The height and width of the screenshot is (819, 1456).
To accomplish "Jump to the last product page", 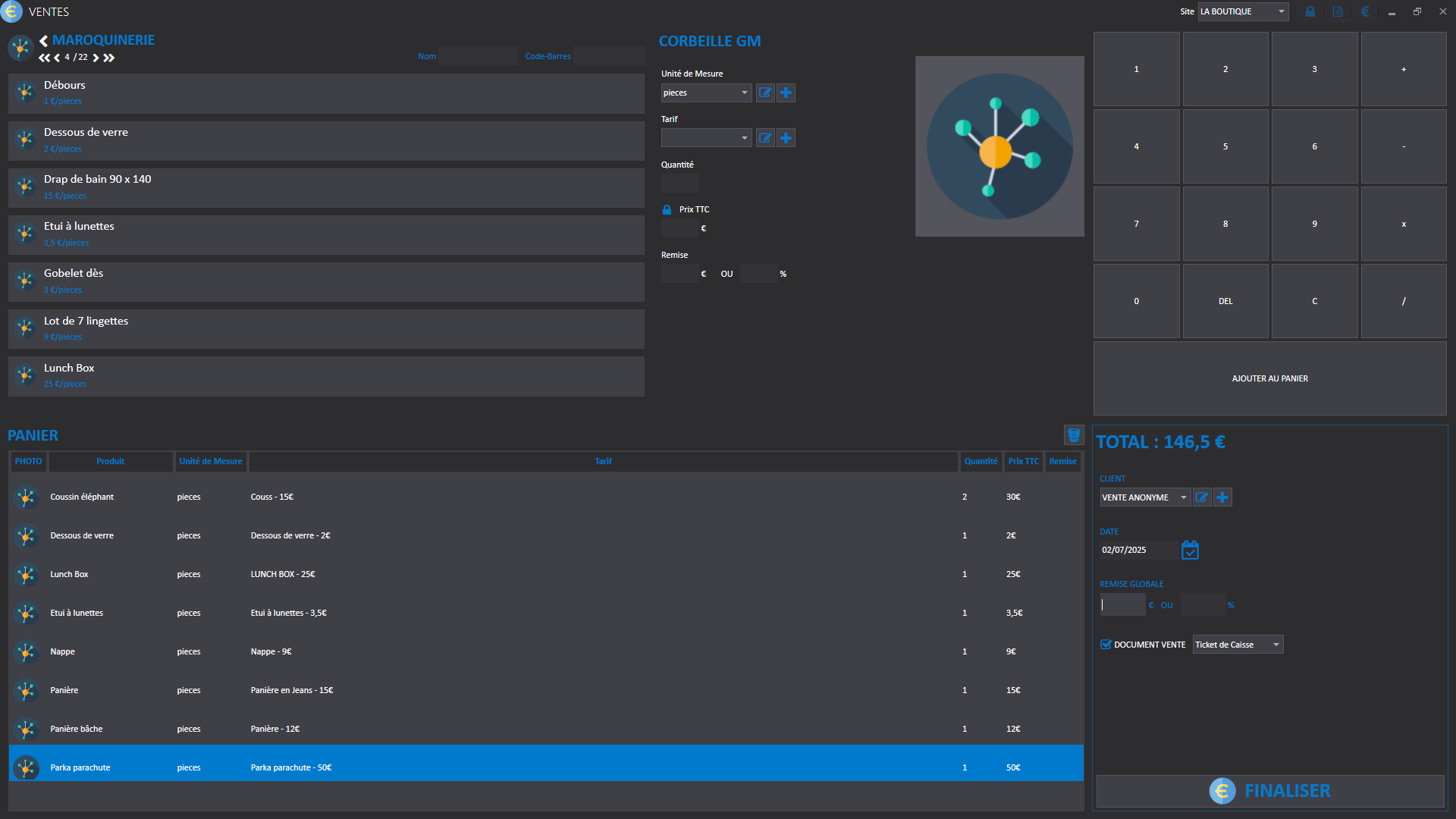I will click(x=109, y=58).
